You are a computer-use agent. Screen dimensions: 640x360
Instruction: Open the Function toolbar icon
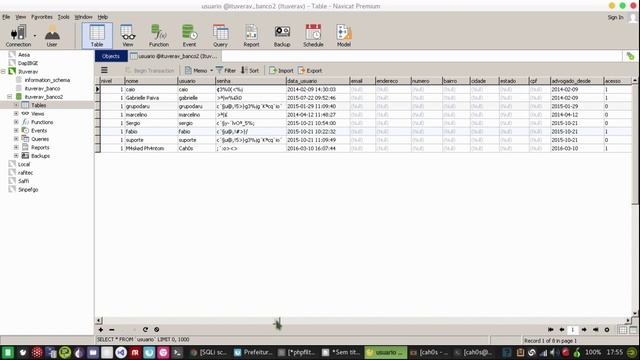(x=158, y=36)
